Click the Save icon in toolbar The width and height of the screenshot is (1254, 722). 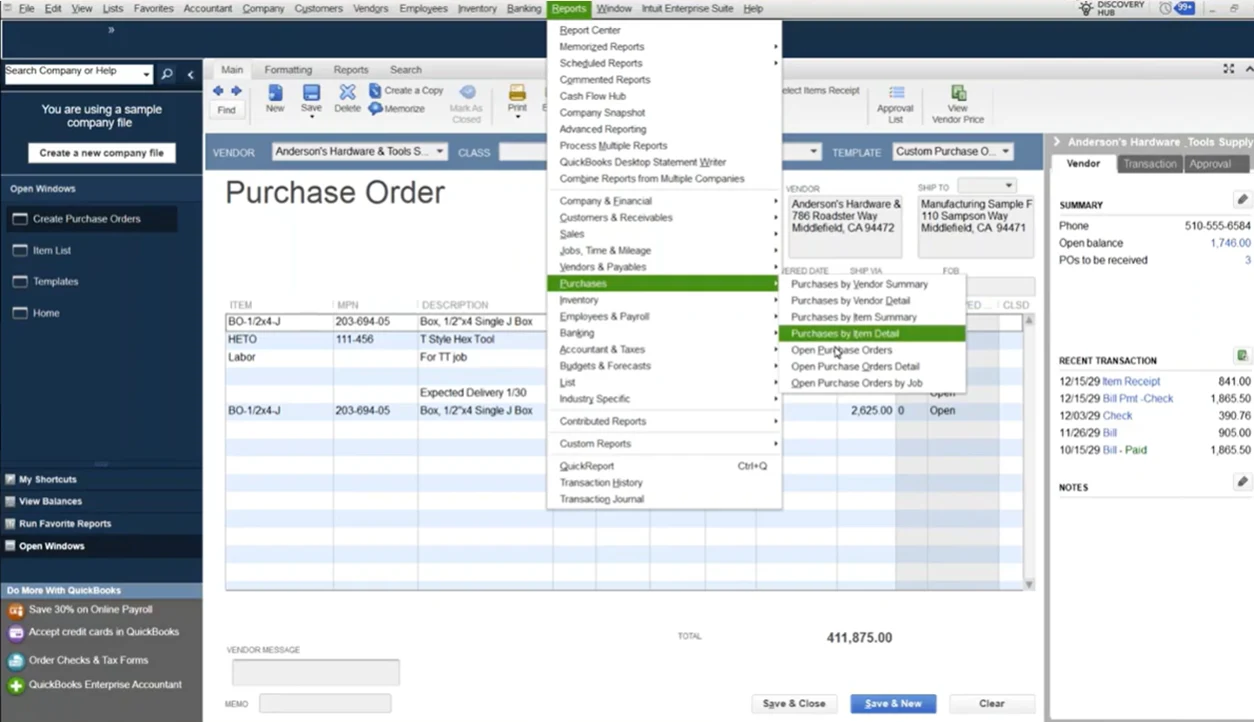pyautogui.click(x=311, y=94)
